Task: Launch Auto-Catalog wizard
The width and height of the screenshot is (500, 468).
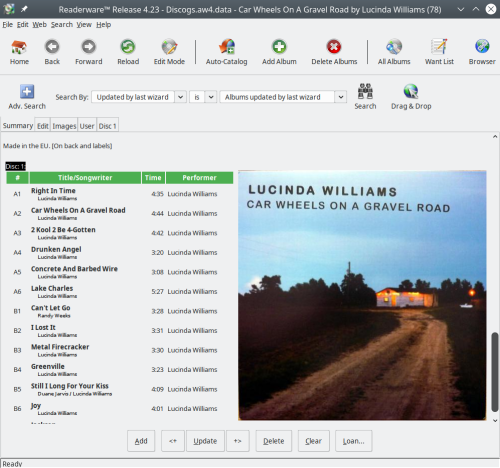Action: click(227, 52)
